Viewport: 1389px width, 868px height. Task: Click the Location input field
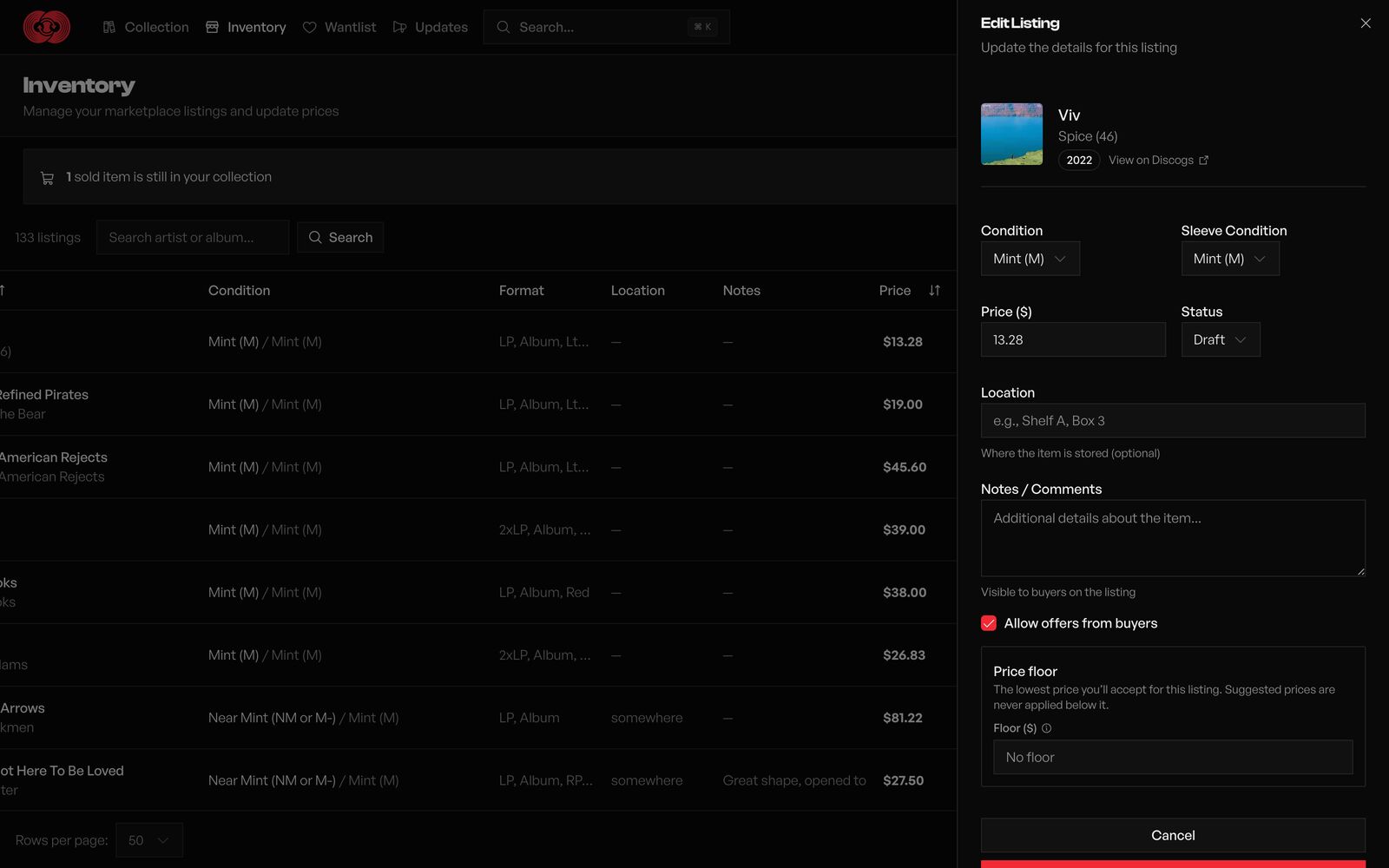tap(1173, 420)
